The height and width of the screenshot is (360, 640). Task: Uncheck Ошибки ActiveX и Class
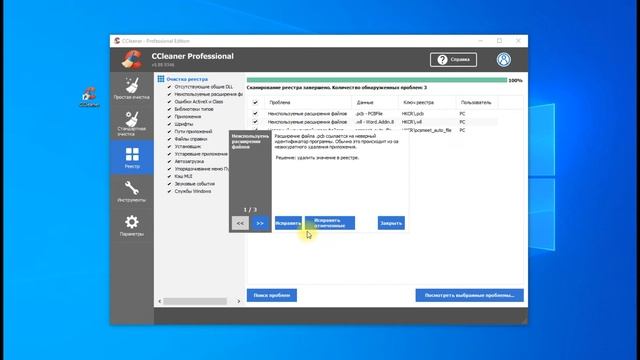point(169,102)
